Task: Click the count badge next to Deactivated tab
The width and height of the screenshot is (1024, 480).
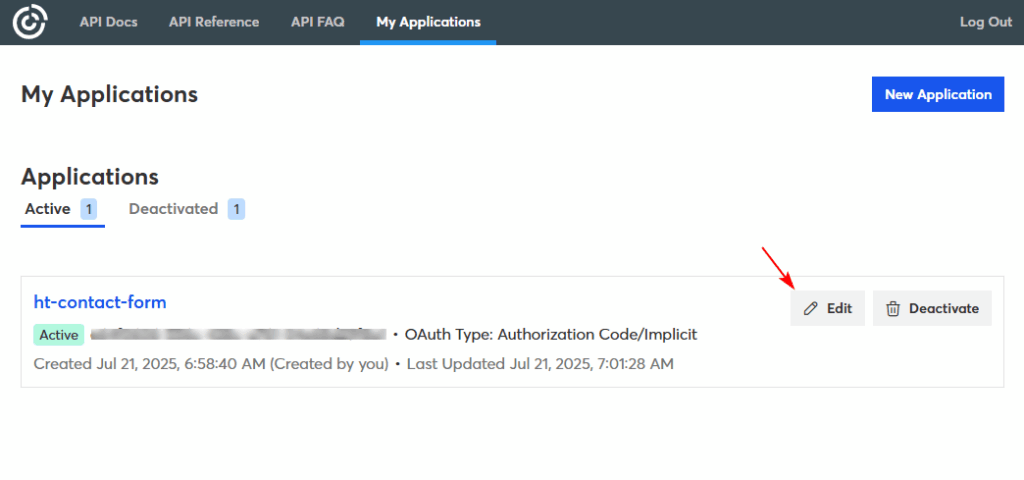Action: coord(236,209)
